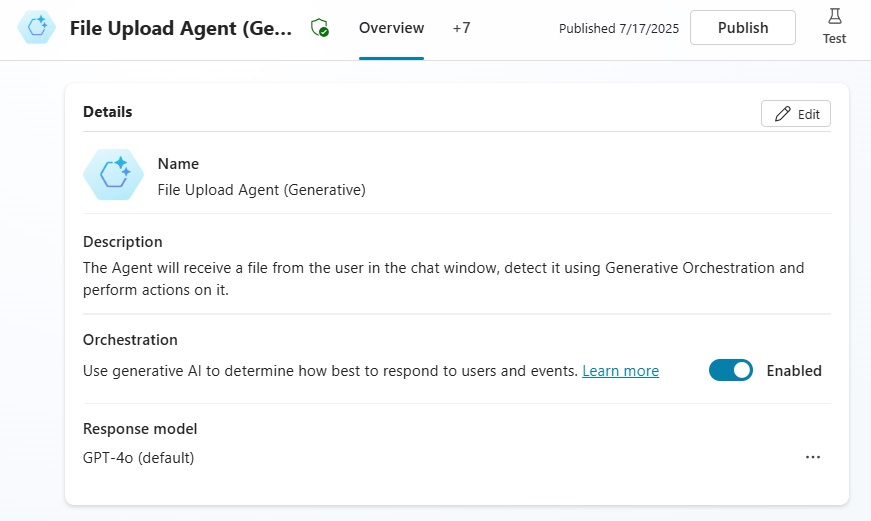
Task: Click the Publish button
Action: 743,28
